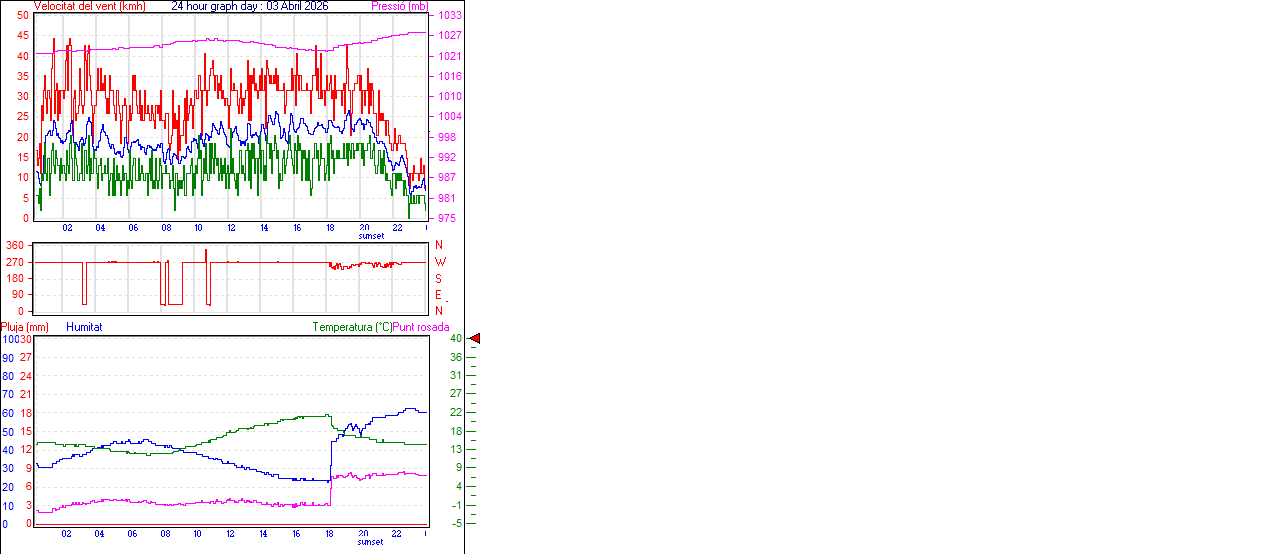
Task: Click the 975 value on pressure axis
Action: pos(446,218)
